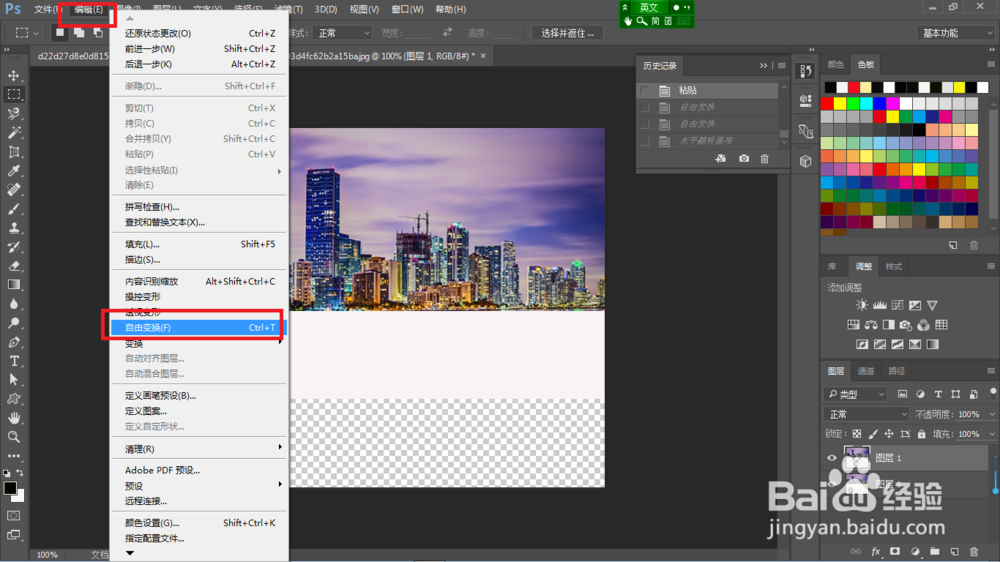The height and width of the screenshot is (562, 1000).
Task: Select the Brush tool
Action: pos(13,209)
